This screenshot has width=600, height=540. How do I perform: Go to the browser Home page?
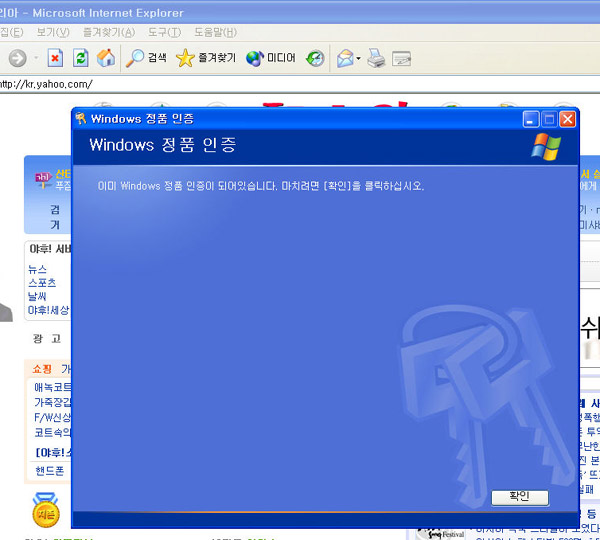point(105,58)
